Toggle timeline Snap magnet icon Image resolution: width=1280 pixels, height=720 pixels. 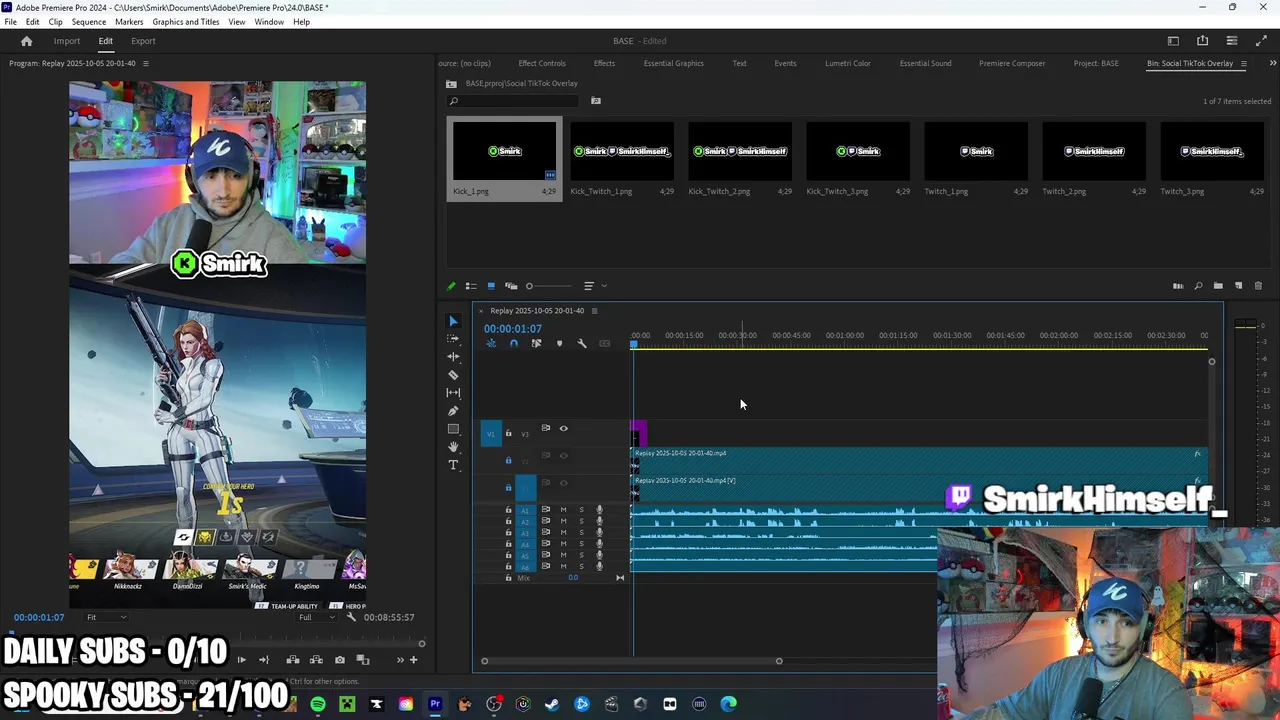pos(514,344)
